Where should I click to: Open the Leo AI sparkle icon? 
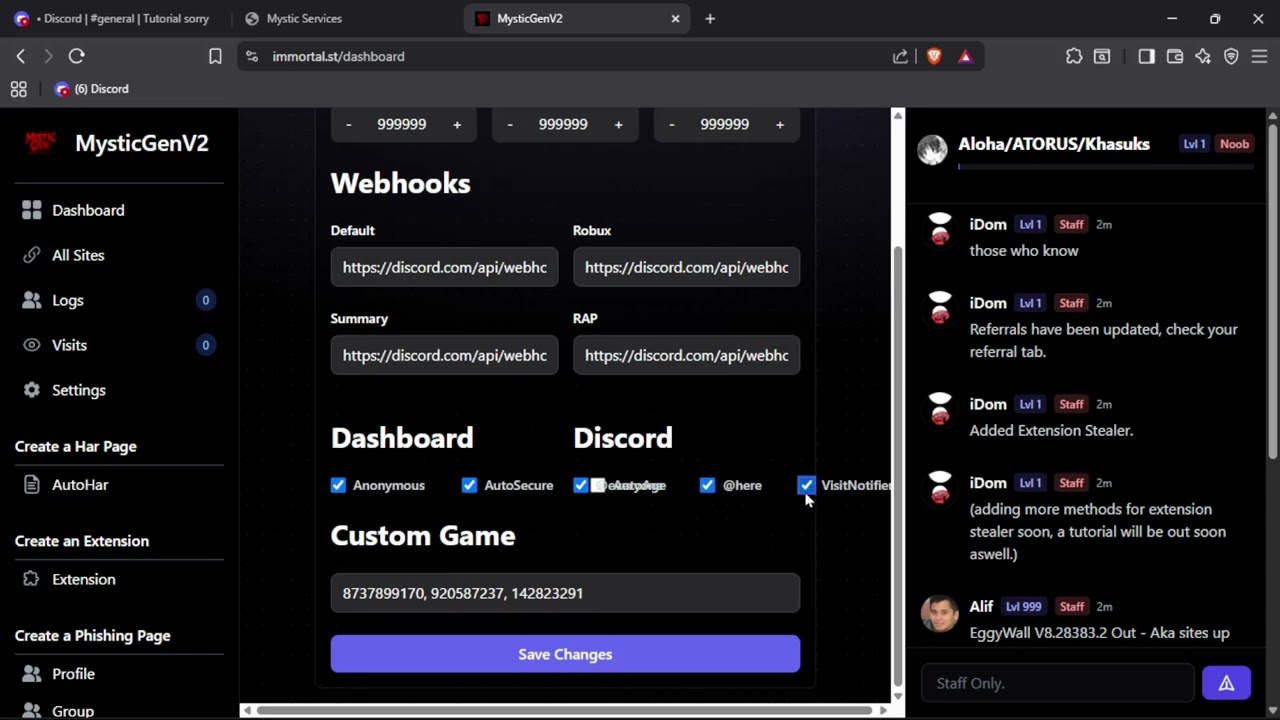tap(1203, 57)
